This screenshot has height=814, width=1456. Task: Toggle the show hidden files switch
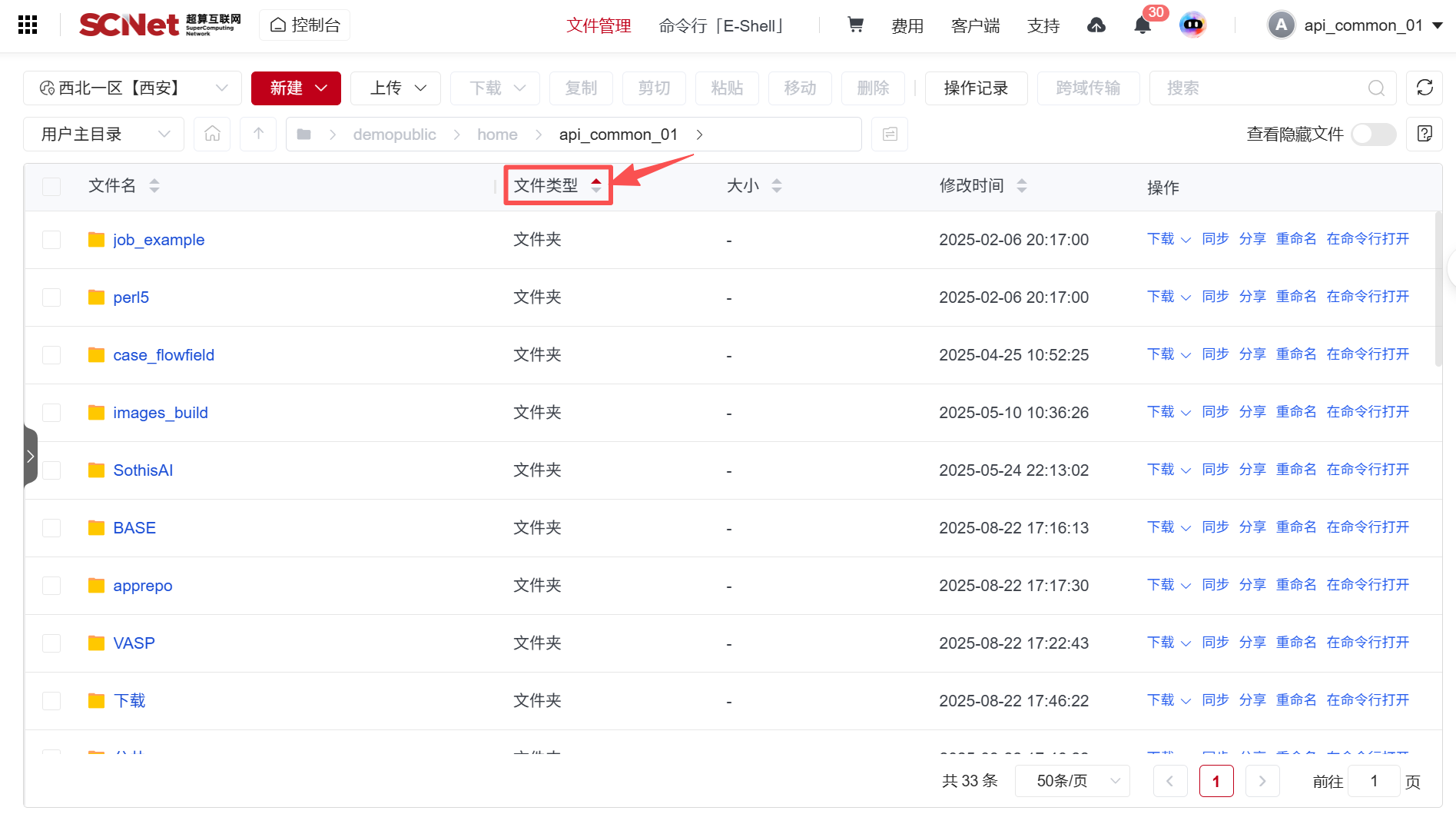1373,135
